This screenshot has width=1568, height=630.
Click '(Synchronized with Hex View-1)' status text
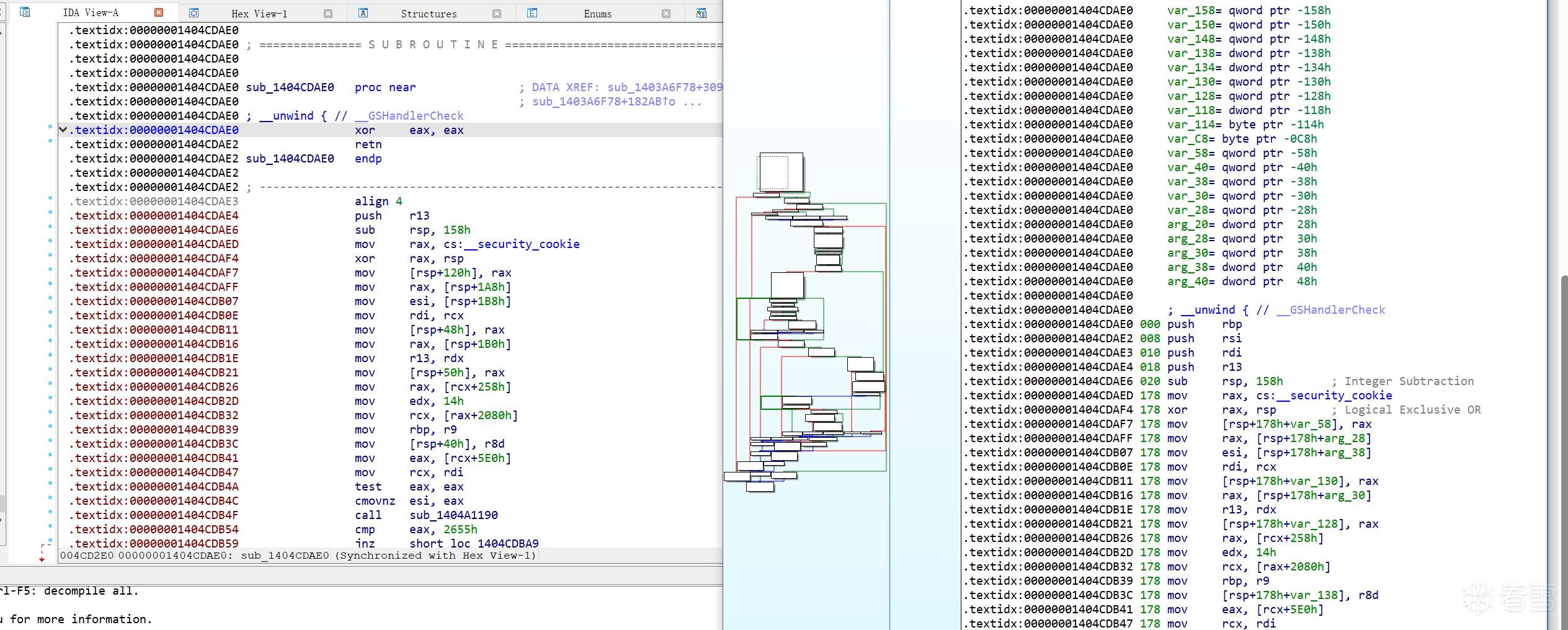(435, 556)
